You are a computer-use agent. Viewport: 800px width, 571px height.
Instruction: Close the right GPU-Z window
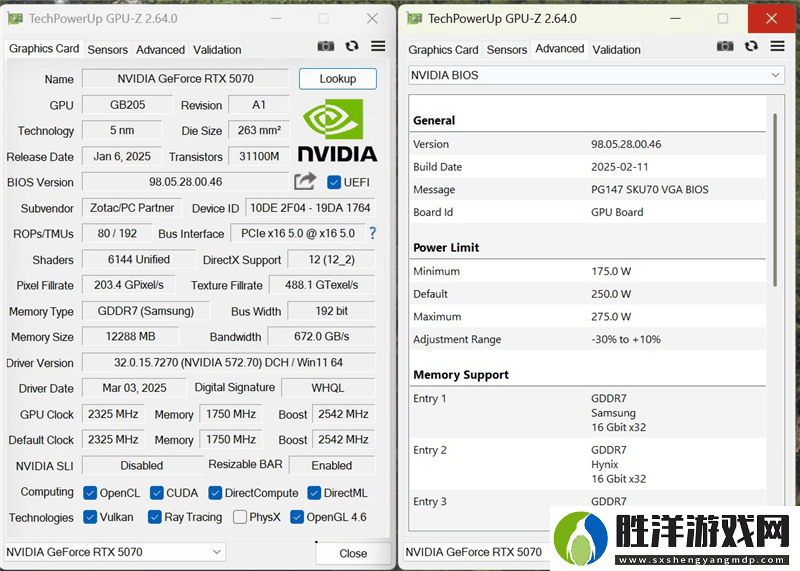(771, 19)
